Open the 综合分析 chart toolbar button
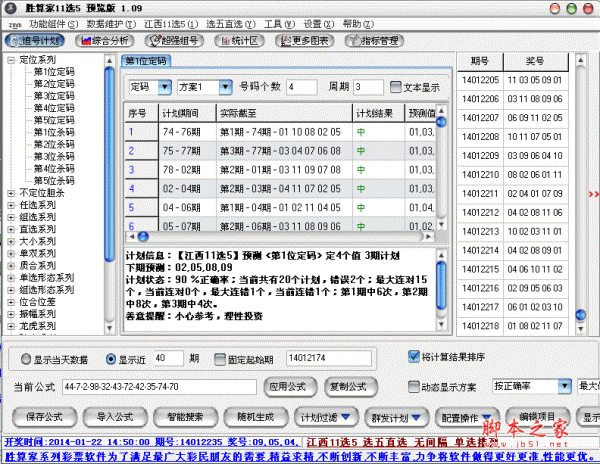 [x=104, y=41]
